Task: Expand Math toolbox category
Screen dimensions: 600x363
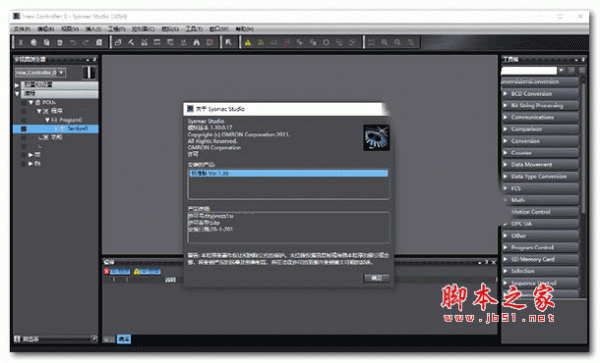Action: [540, 200]
